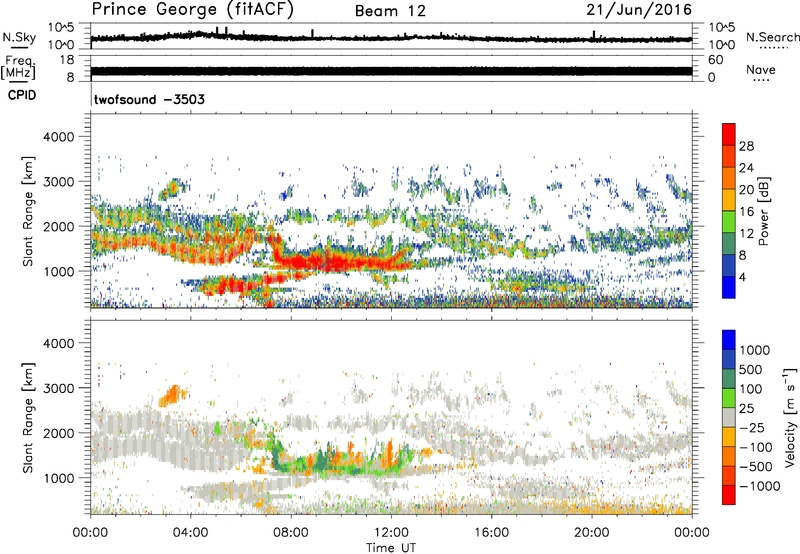Image resolution: width=800 pixels, height=554 pixels.
Task: Click the black frequency band in the Freq panel
Action: [x=391, y=71]
